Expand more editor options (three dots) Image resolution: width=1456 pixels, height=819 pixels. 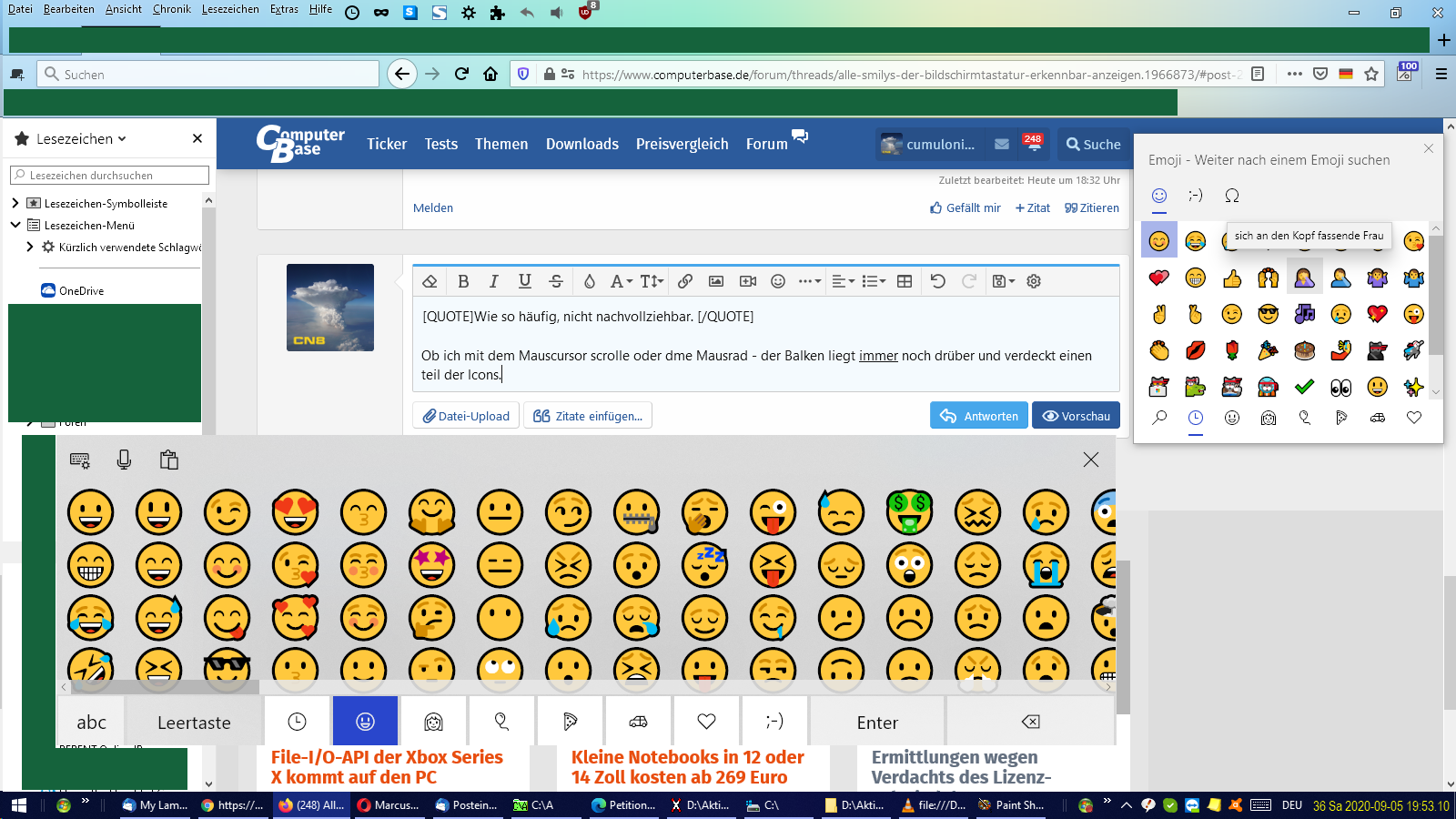tap(810, 281)
